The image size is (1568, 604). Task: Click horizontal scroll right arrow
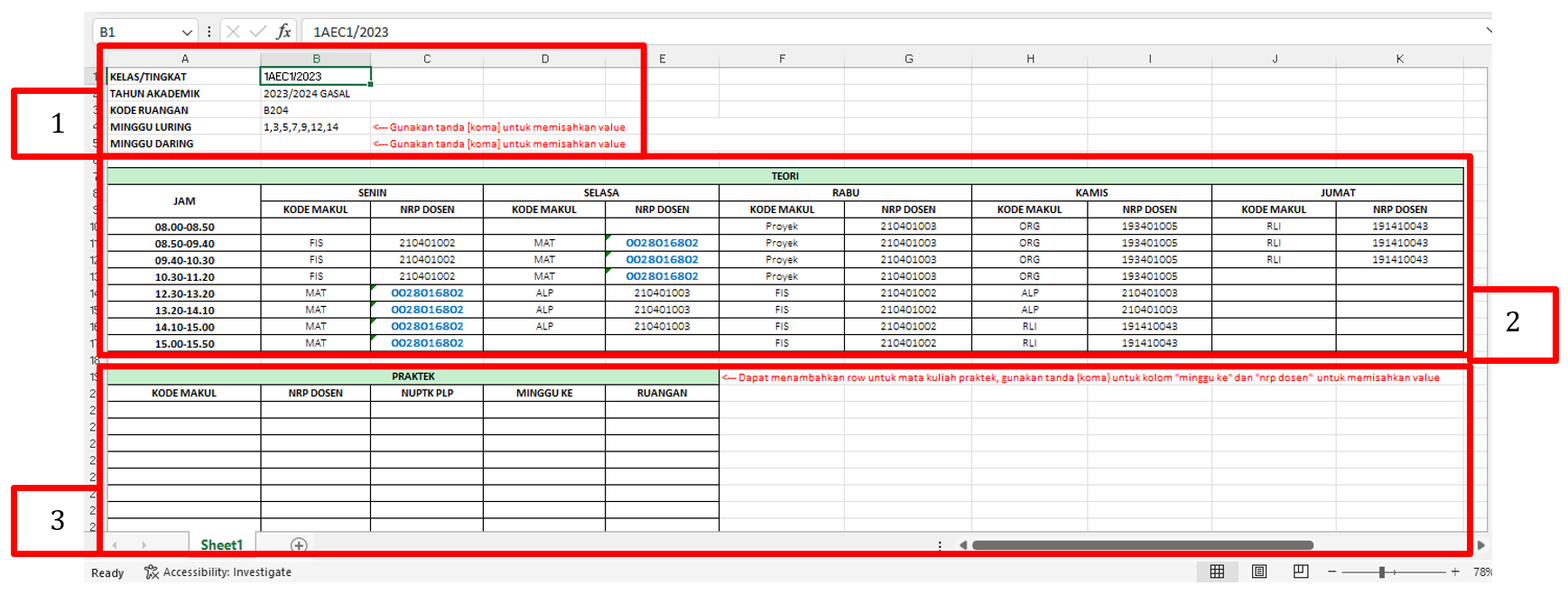point(1480,545)
